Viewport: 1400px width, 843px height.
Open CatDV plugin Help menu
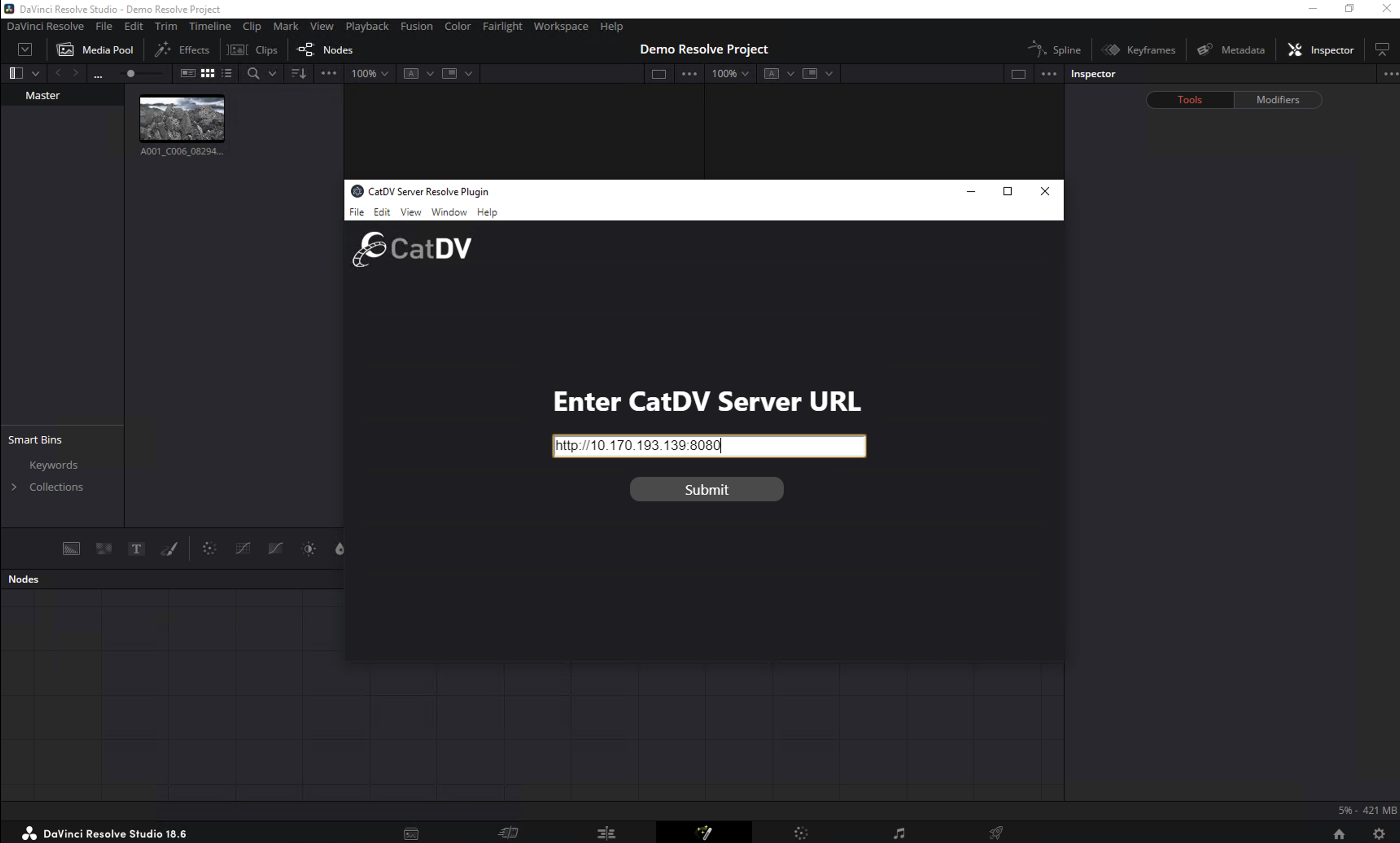tap(486, 212)
